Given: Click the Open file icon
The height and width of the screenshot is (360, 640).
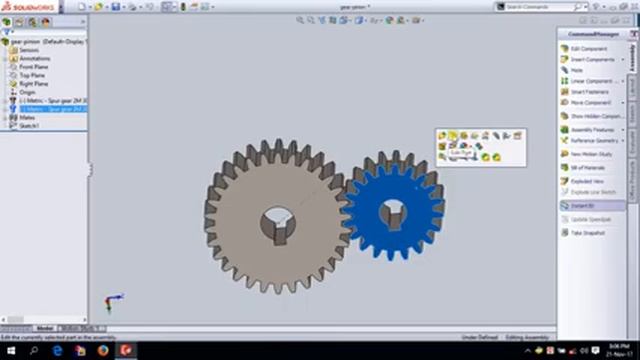Looking at the screenshot, I should pyautogui.click(x=98, y=7).
